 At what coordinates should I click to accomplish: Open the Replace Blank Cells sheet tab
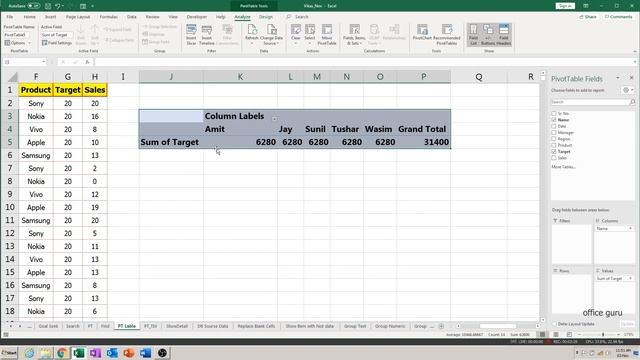256,326
